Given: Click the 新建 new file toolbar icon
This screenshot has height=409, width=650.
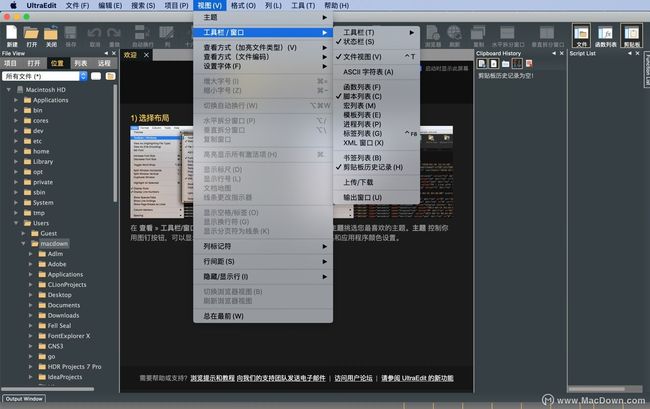Looking at the screenshot, I should coord(12,36).
